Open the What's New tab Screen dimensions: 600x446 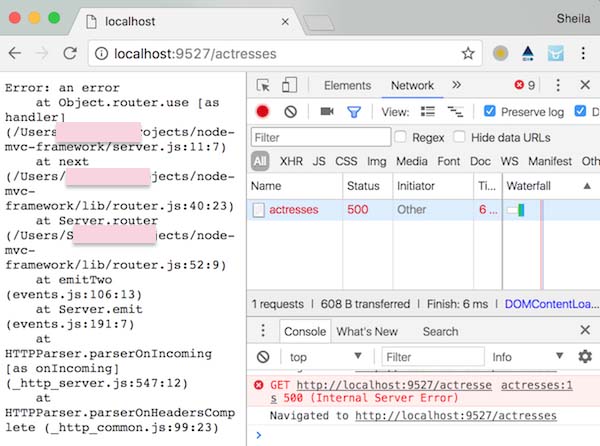click(367, 331)
